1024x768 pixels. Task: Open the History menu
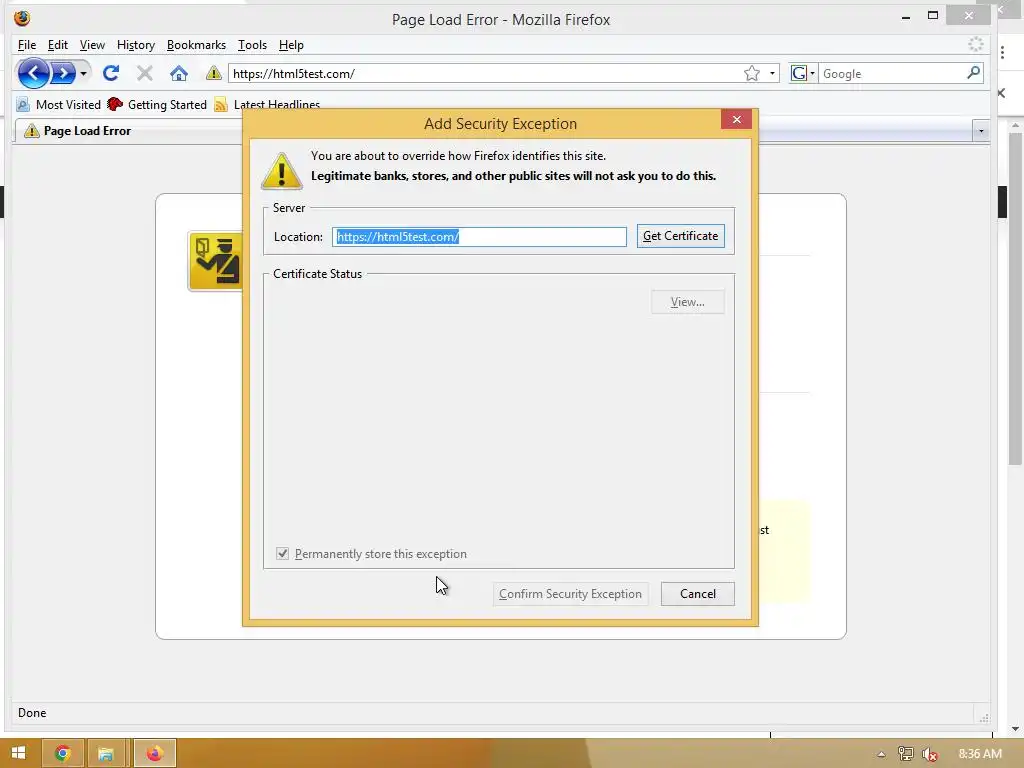(136, 45)
